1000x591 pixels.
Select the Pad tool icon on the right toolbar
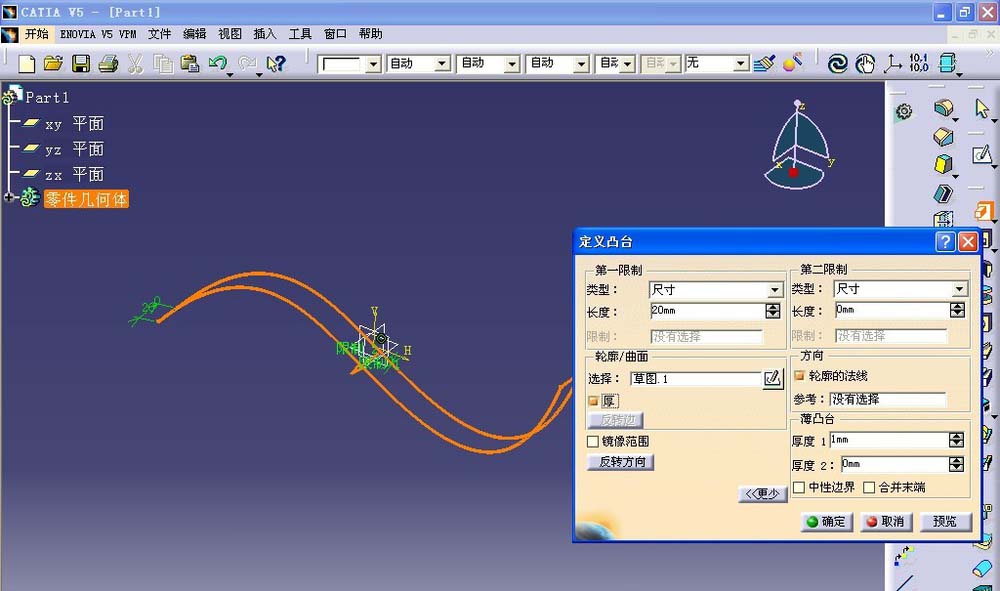943,108
